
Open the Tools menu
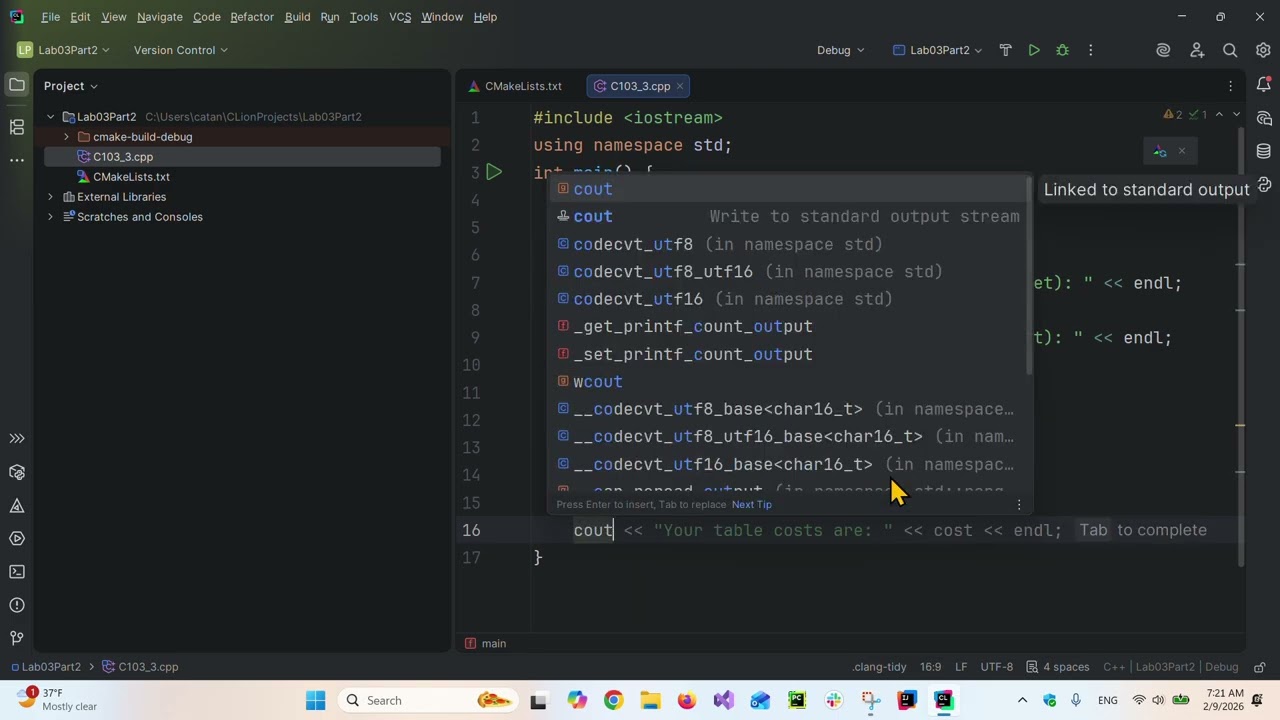click(x=364, y=17)
